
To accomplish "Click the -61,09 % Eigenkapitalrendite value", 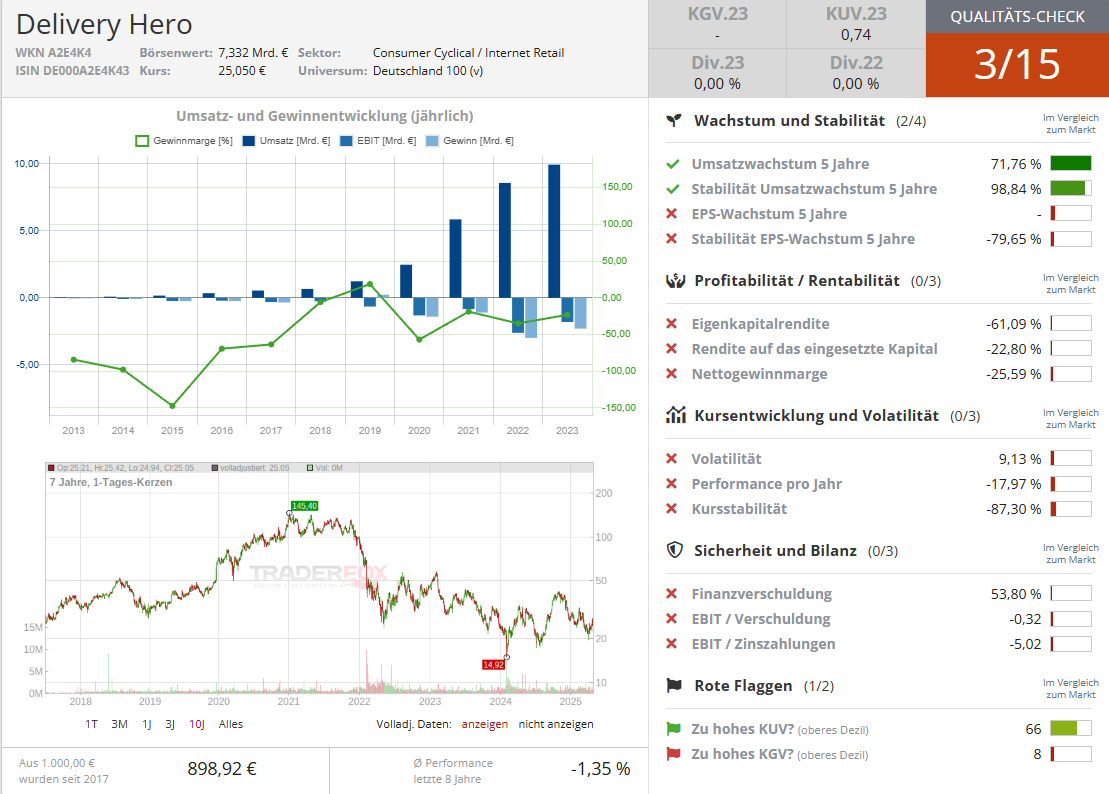I will pos(1014,325).
